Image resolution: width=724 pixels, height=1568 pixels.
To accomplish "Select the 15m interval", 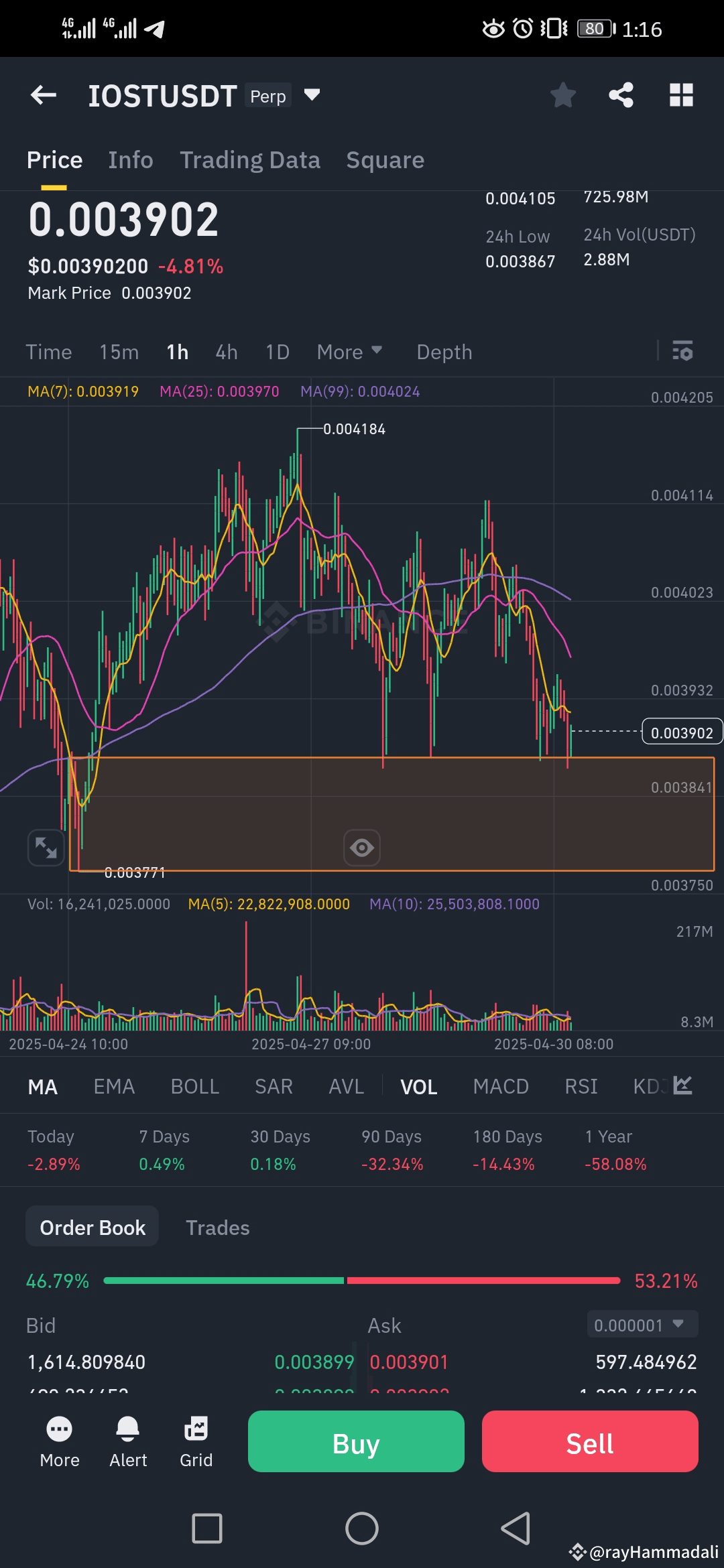I will coord(119,352).
